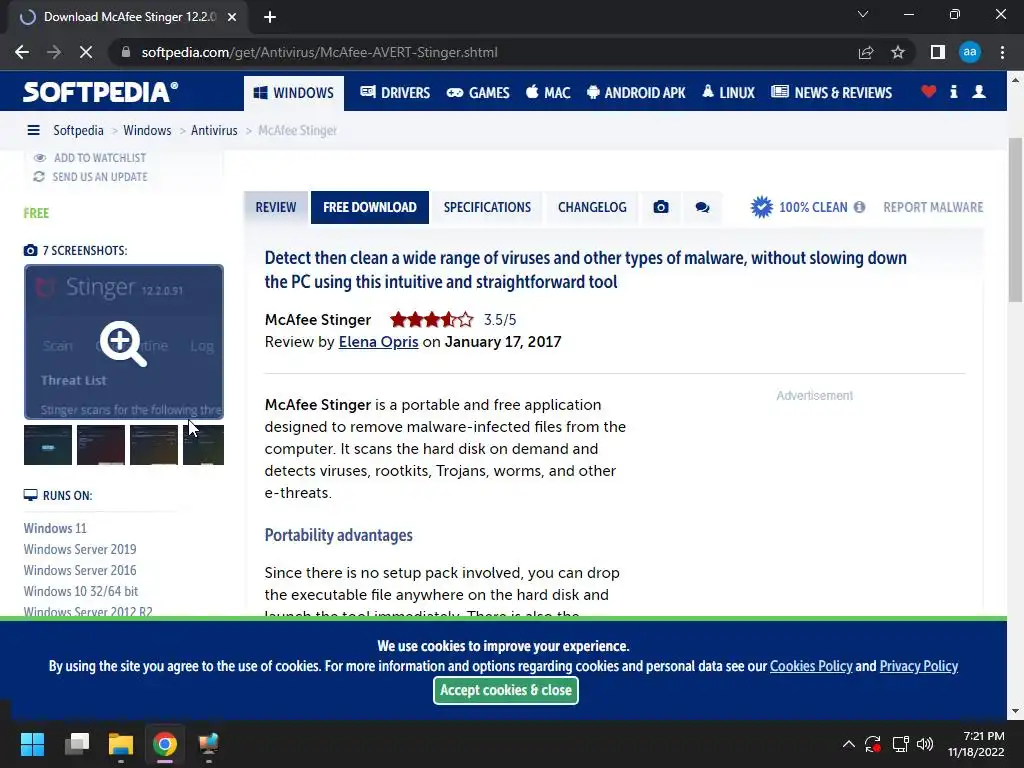Open the first small screenshot thumbnail

point(48,445)
